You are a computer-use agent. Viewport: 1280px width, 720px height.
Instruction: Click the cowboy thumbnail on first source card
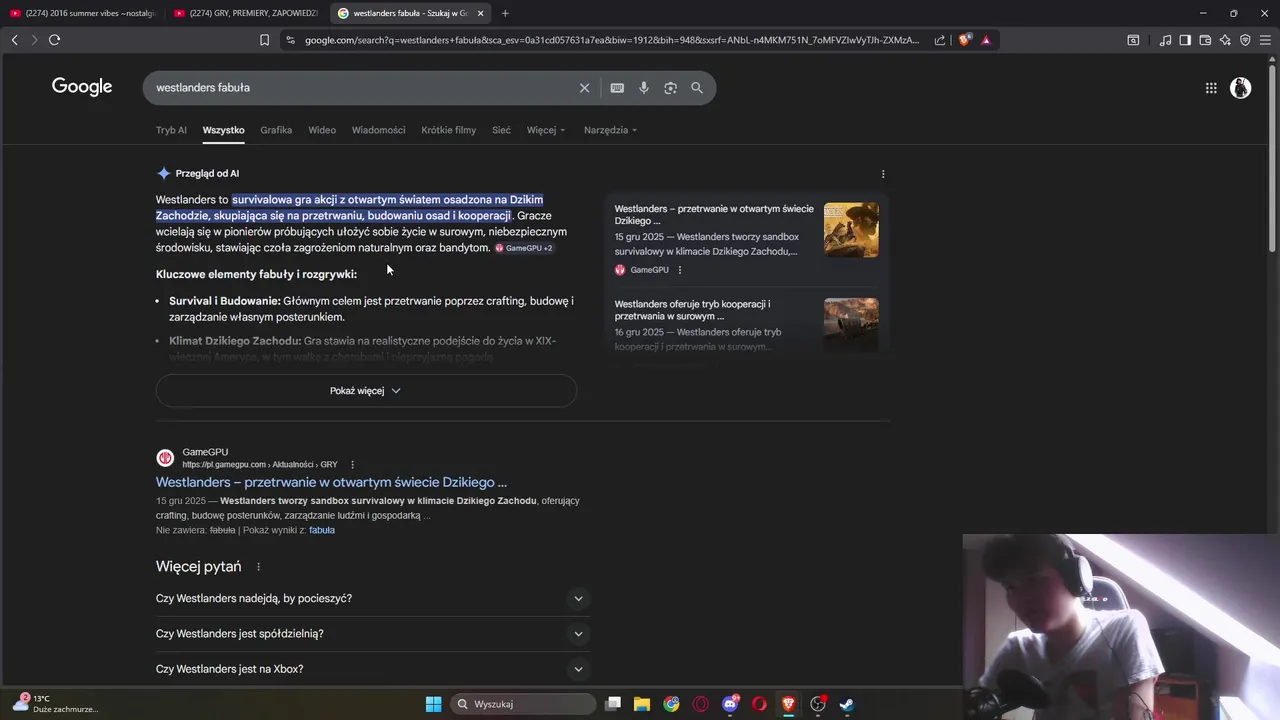pos(851,230)
